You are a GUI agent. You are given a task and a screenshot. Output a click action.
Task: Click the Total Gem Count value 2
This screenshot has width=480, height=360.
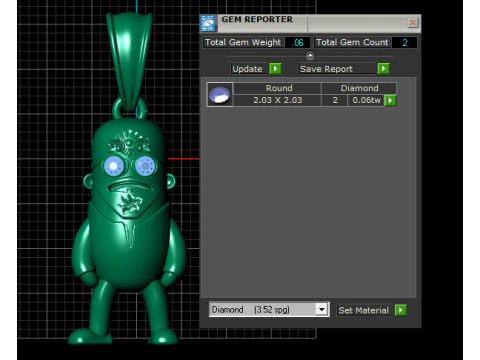(x=404, y=43)
